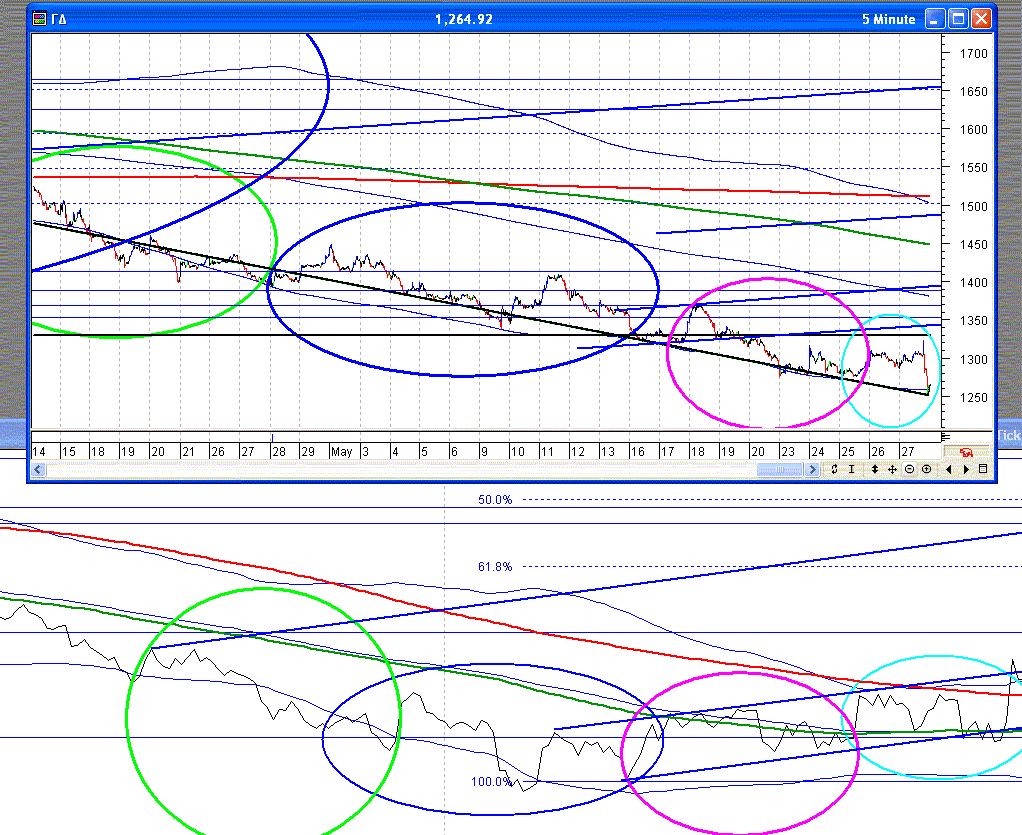
Task: Select the 'May' label on date axis
Action: [342, 452]
